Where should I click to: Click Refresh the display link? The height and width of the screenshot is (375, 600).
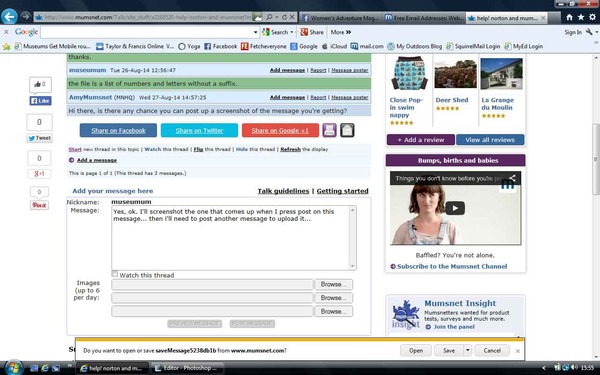(x=290, y=149)
